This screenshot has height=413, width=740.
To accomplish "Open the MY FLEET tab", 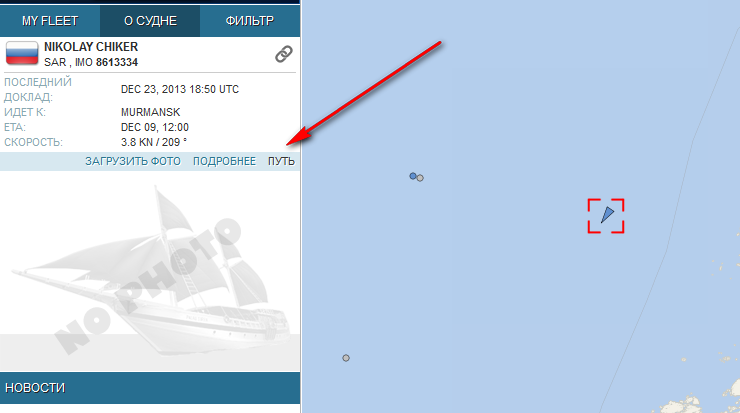I will pyautogui.click(x=50, y=21).
